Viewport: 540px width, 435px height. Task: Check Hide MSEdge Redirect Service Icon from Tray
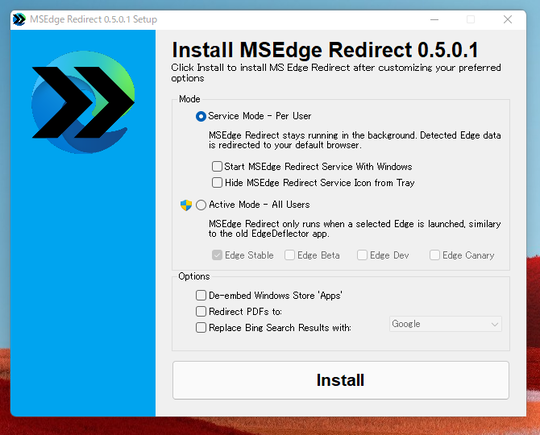pyautogui.click(x=217, y=183)
